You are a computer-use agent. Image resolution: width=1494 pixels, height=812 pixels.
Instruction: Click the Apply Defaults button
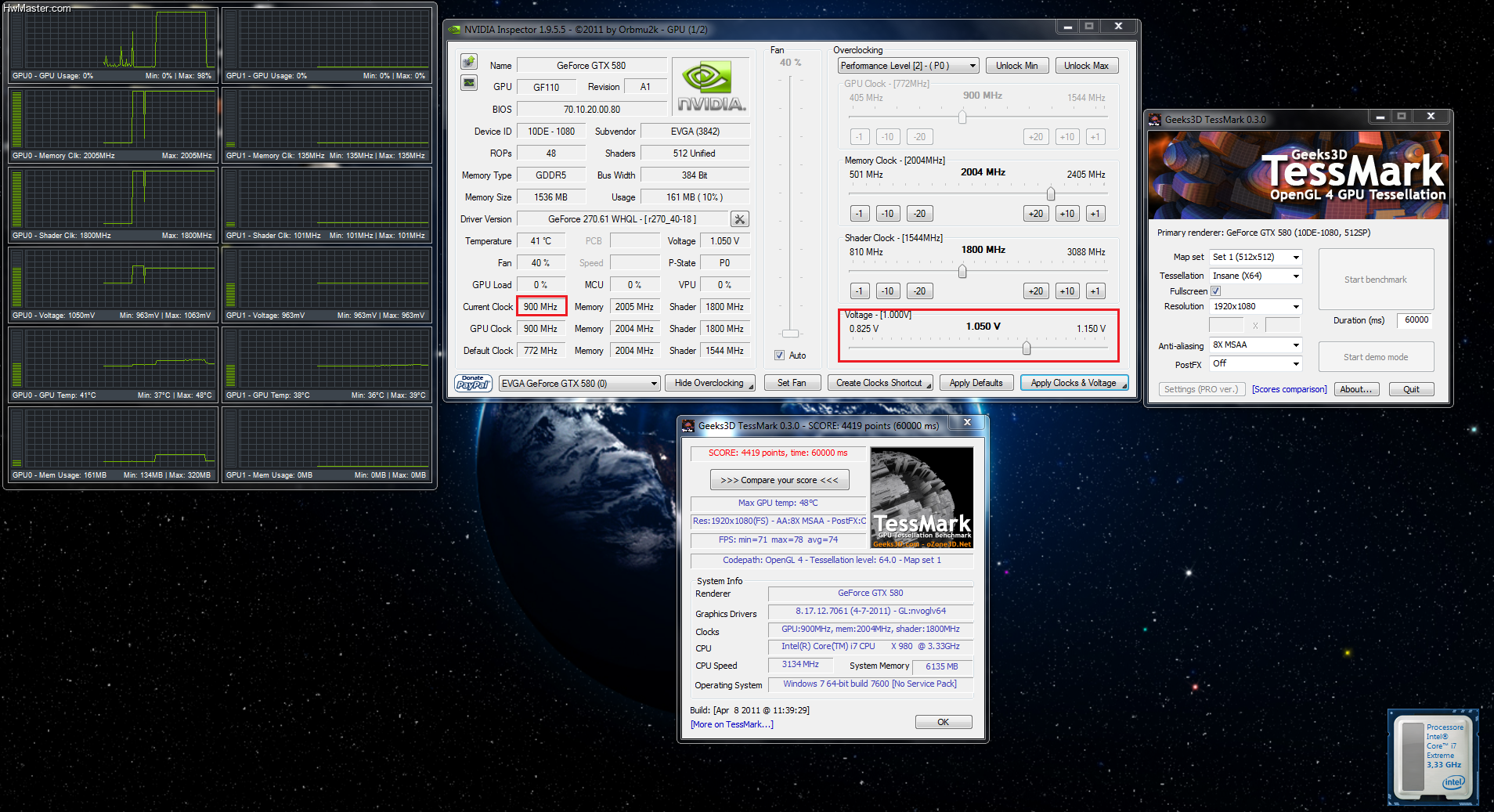(x=976, y=383)
